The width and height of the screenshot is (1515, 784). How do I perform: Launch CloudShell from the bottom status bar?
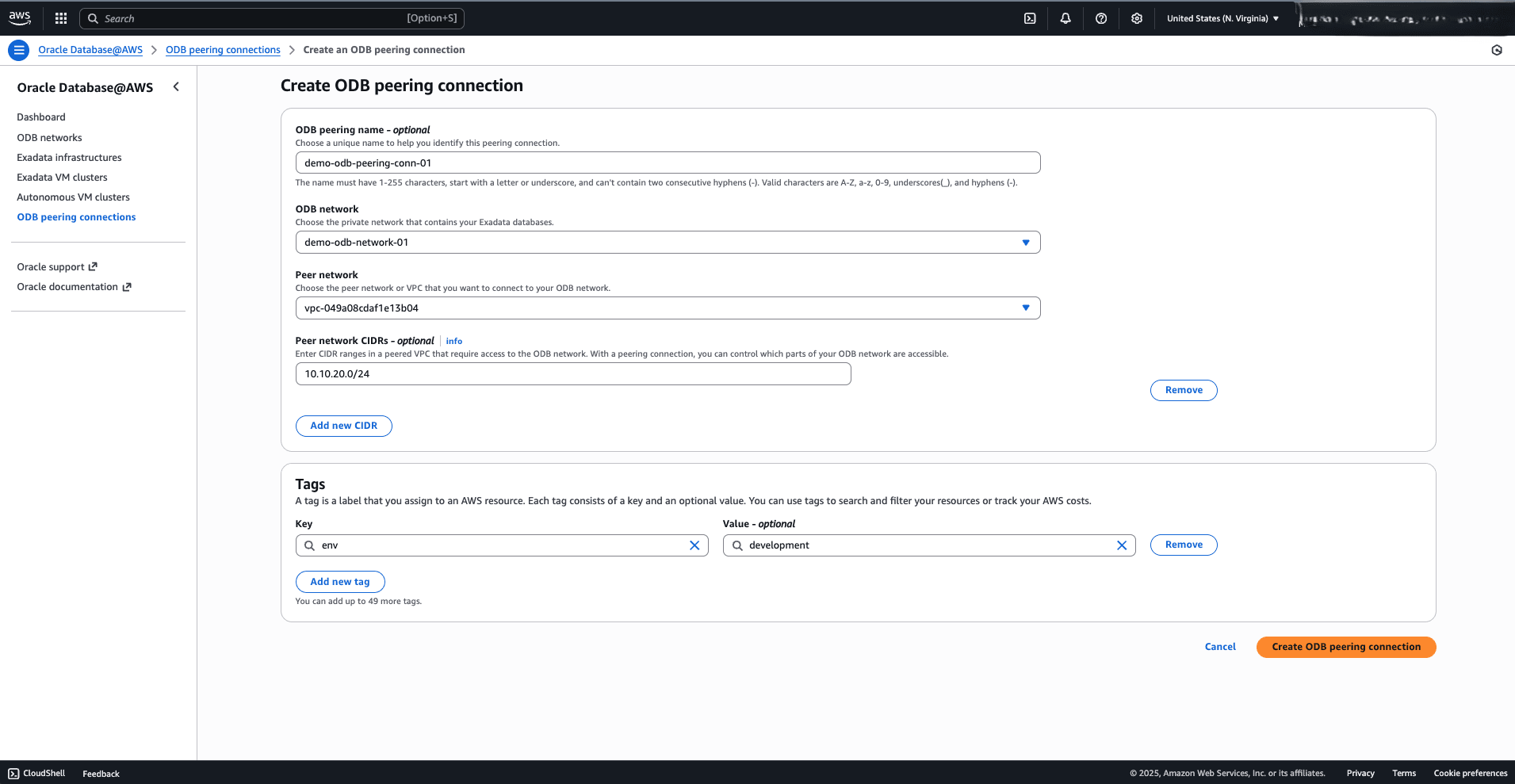36,773
